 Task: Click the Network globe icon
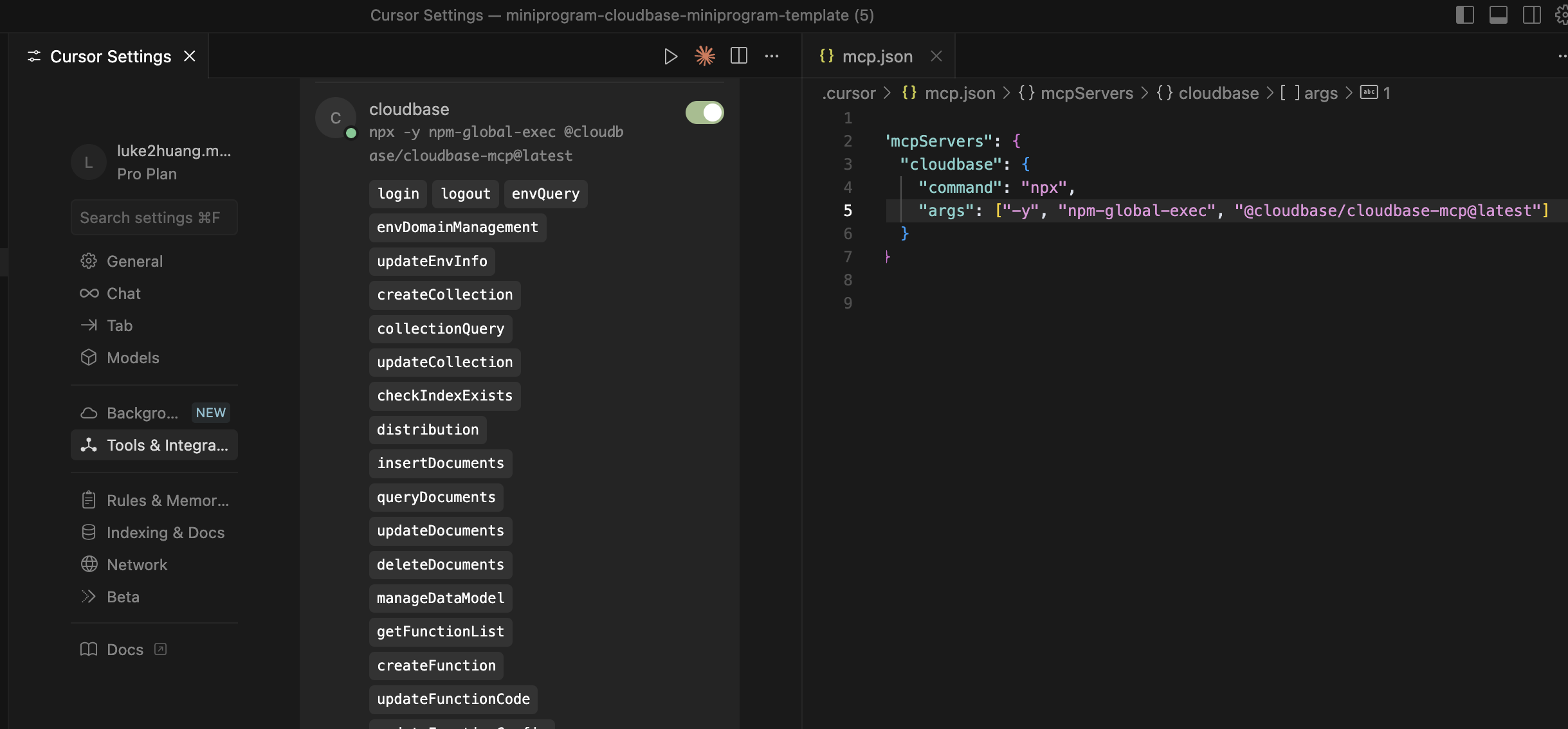click(x=89, y=564)
